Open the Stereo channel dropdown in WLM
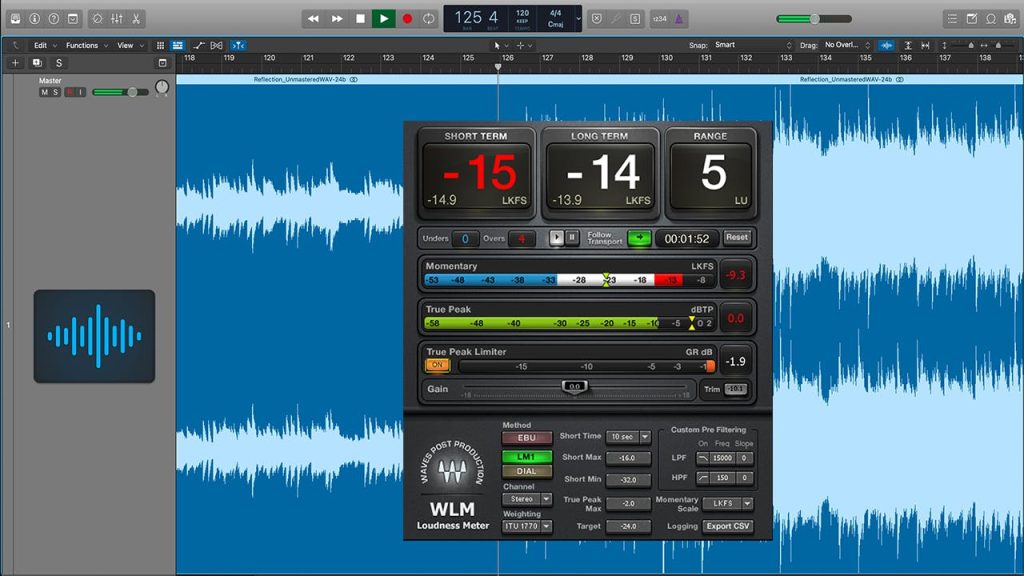The image size is (1024, 576). (526, 499)
